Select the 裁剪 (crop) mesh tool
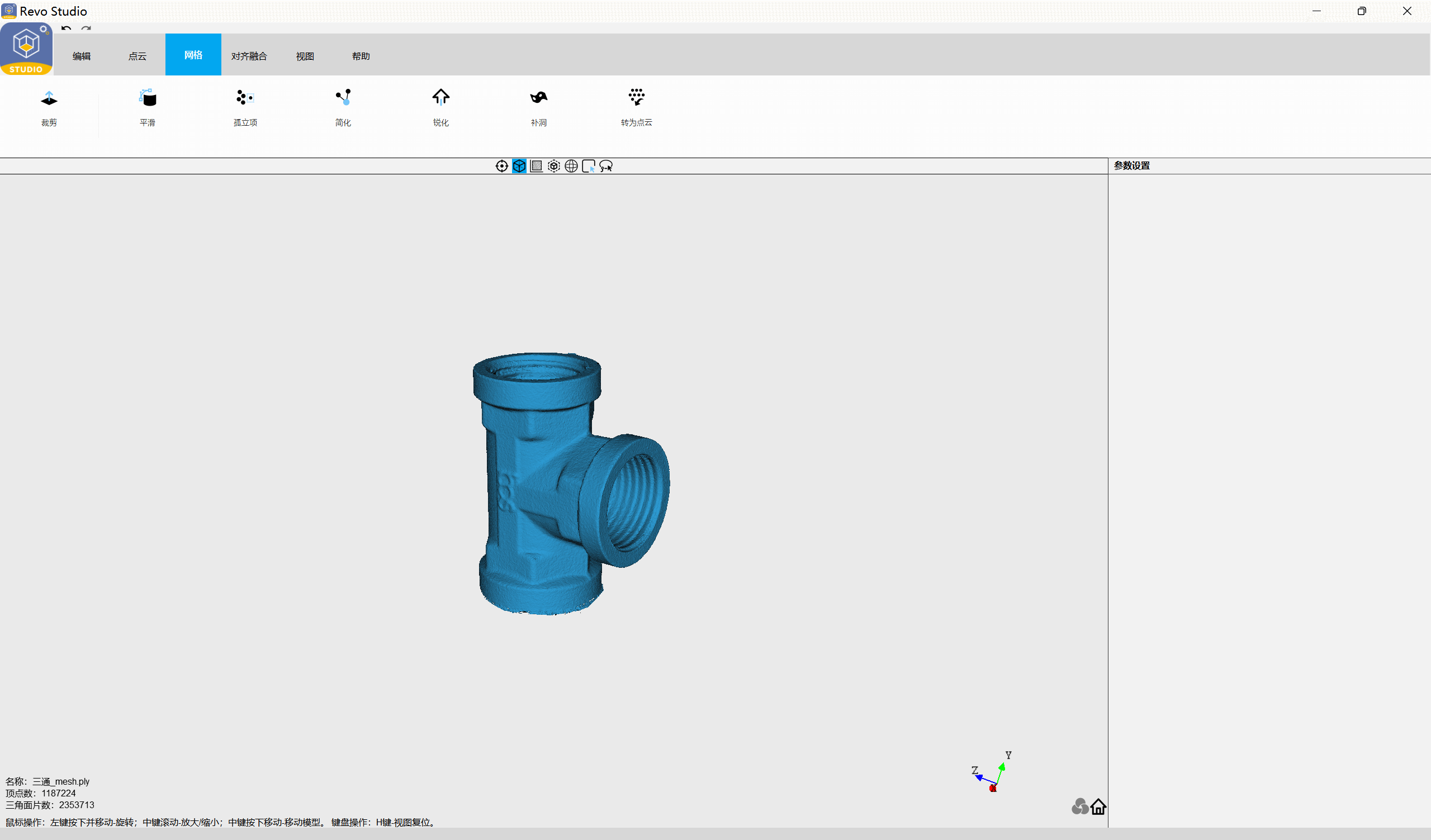This screenshot has height=840, width=1431. (x=49, y=108)
